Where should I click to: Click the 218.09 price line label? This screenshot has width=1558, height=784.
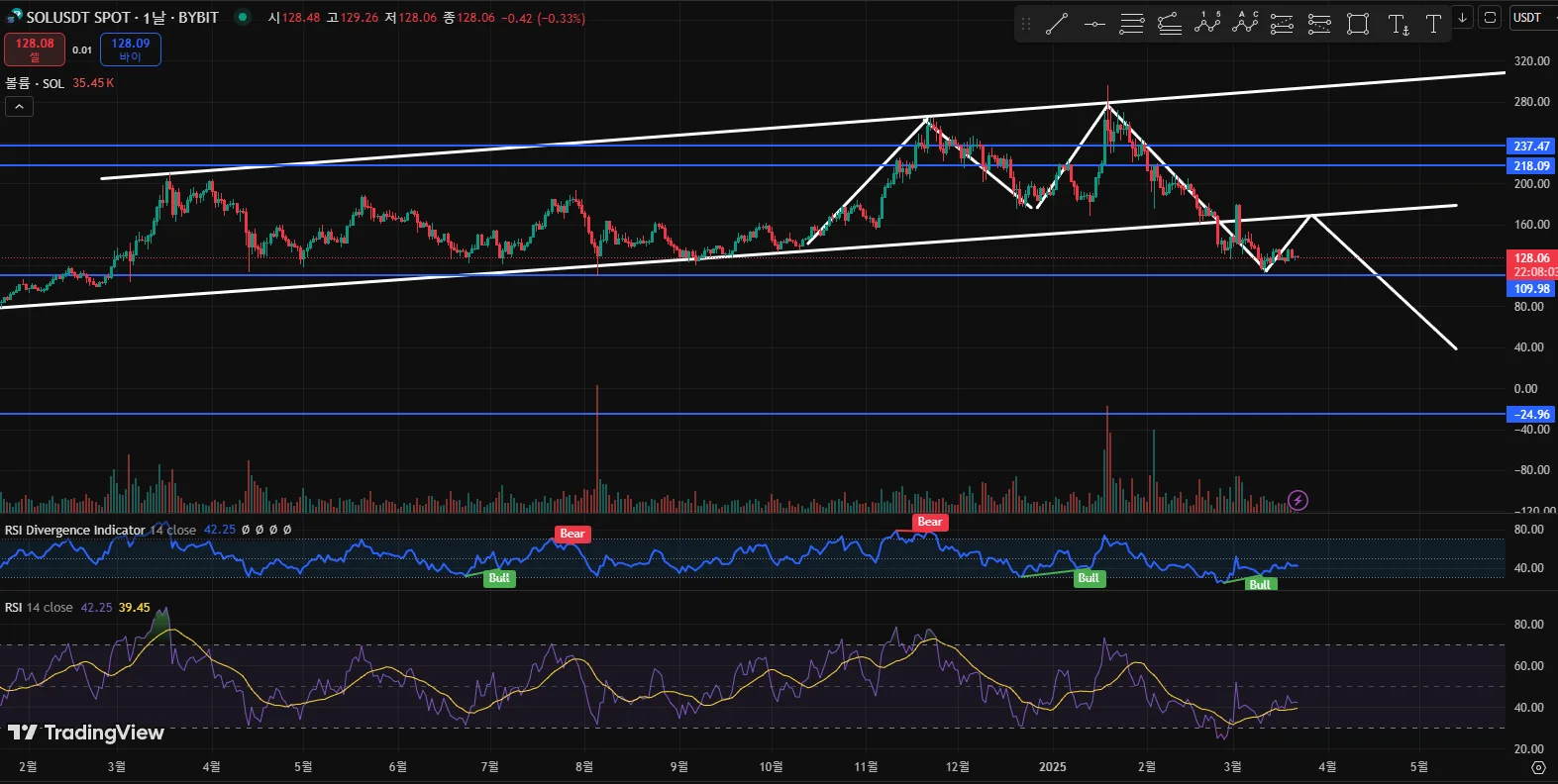(x=1531, y=166)
